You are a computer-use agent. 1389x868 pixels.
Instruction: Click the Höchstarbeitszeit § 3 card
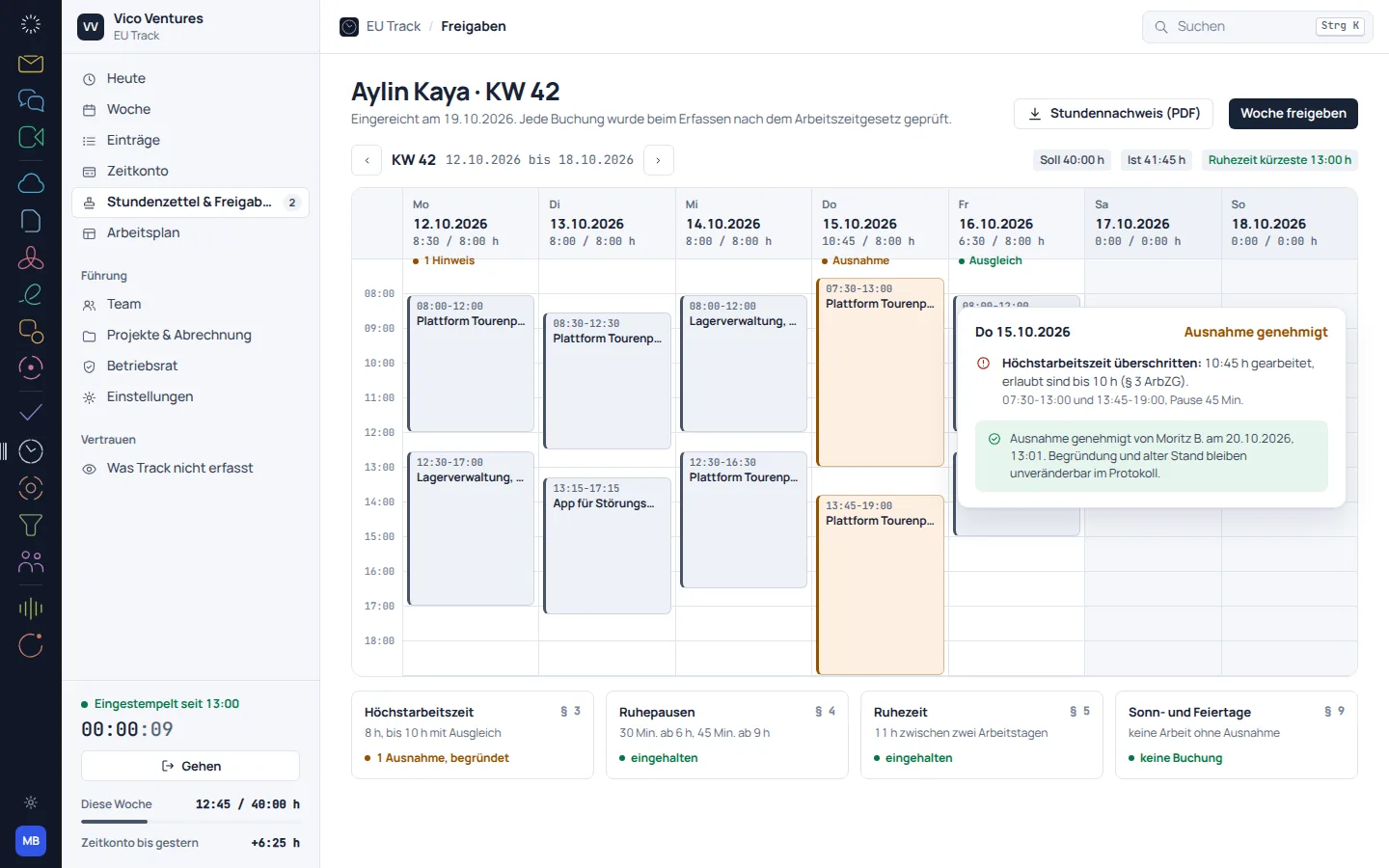tap(473, 735)
